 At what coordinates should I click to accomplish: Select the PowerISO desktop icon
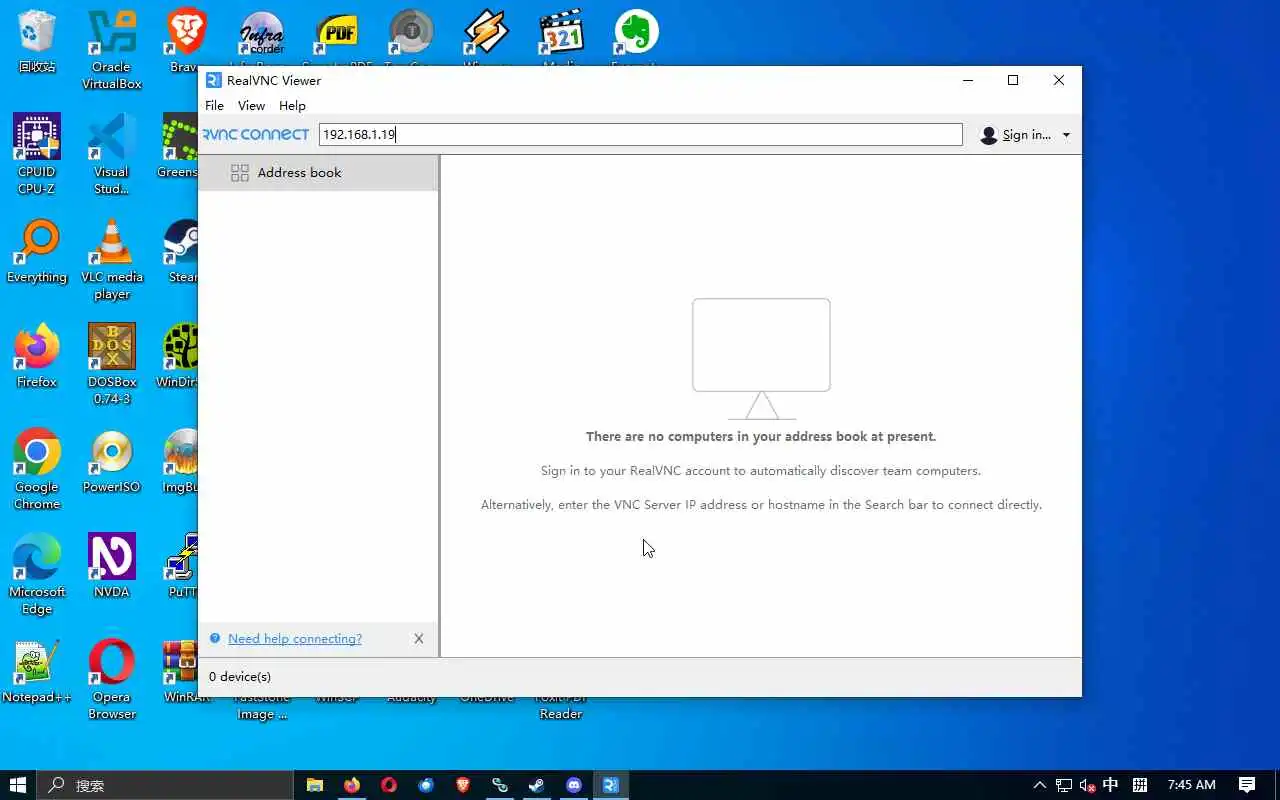(112, 462)
